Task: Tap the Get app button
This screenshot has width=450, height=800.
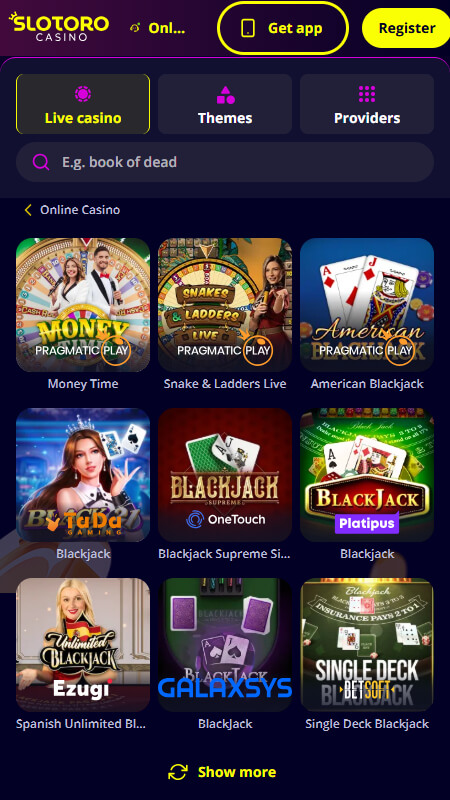Action: [283, 28]
